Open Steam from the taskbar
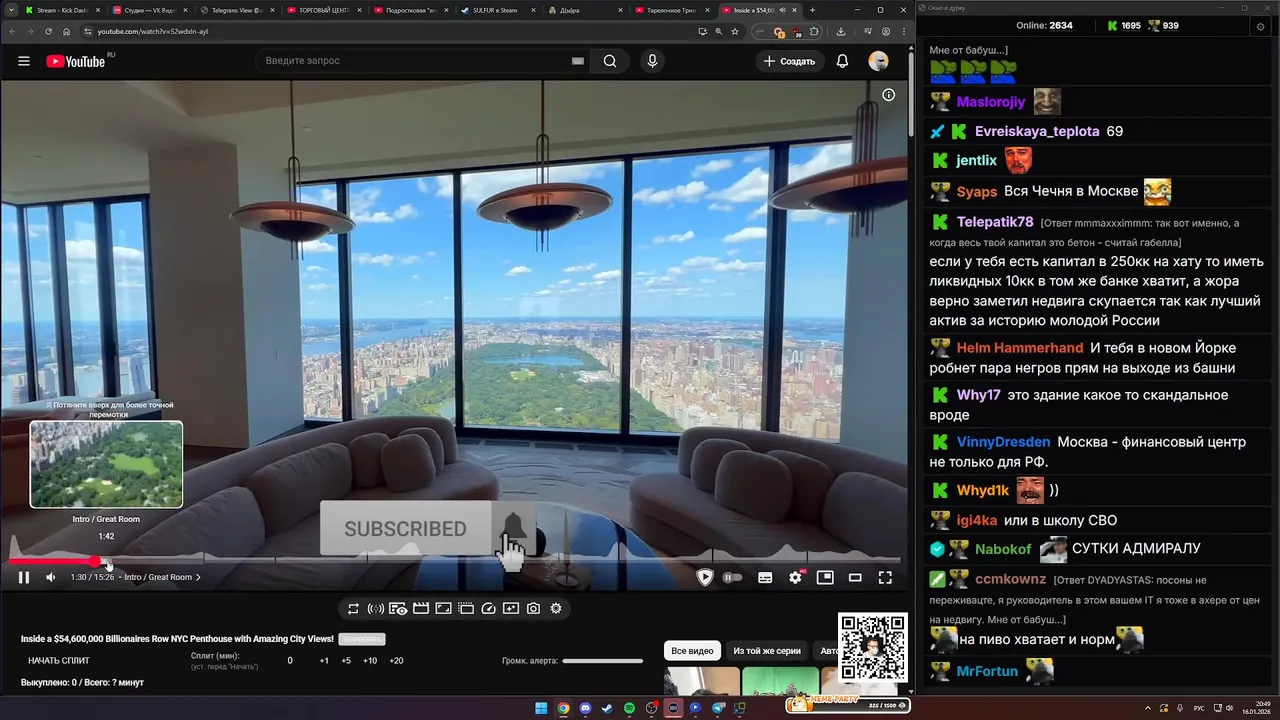Screen dimensions: 1280x720 pos(607,708)
